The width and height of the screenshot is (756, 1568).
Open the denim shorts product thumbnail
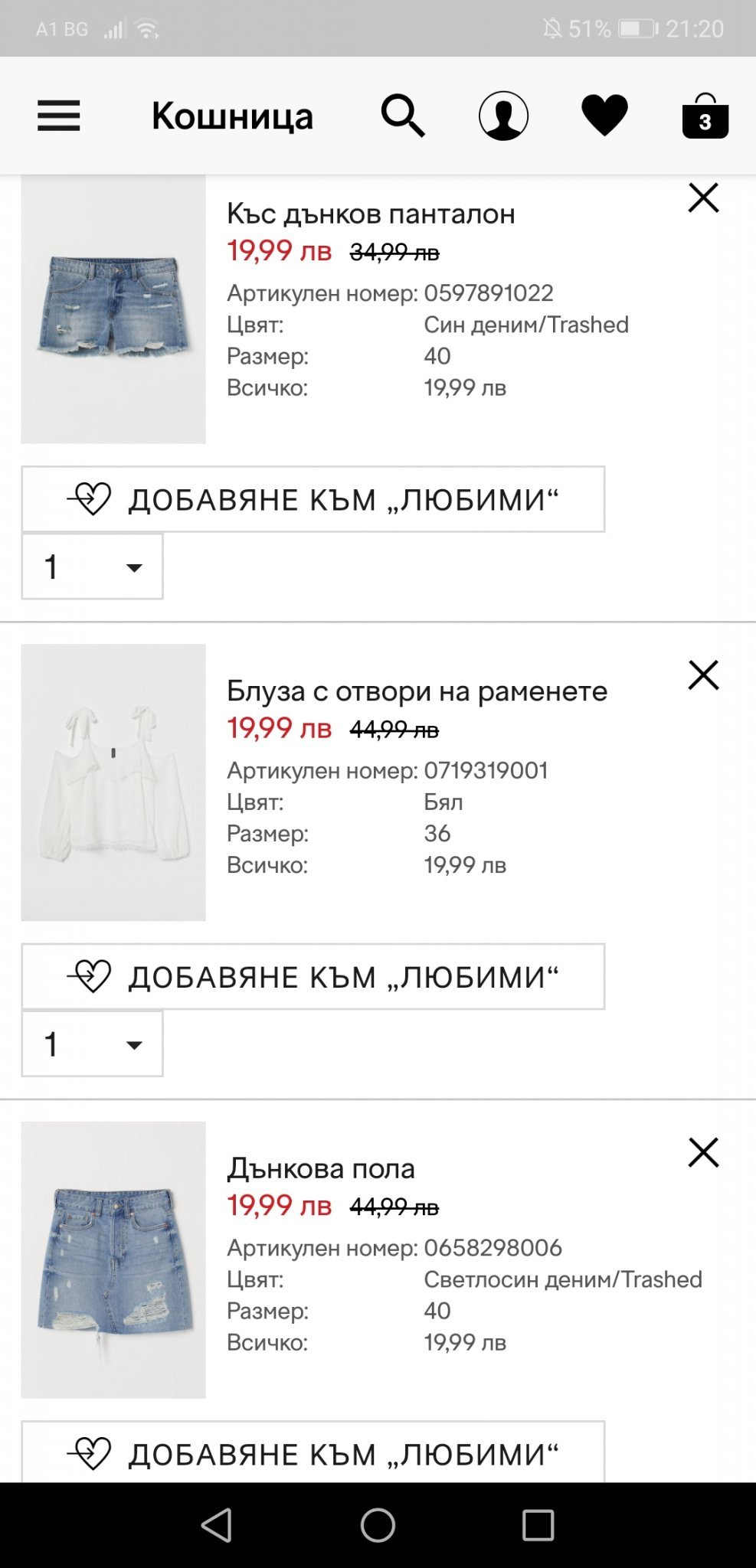(x=113, y=310)
